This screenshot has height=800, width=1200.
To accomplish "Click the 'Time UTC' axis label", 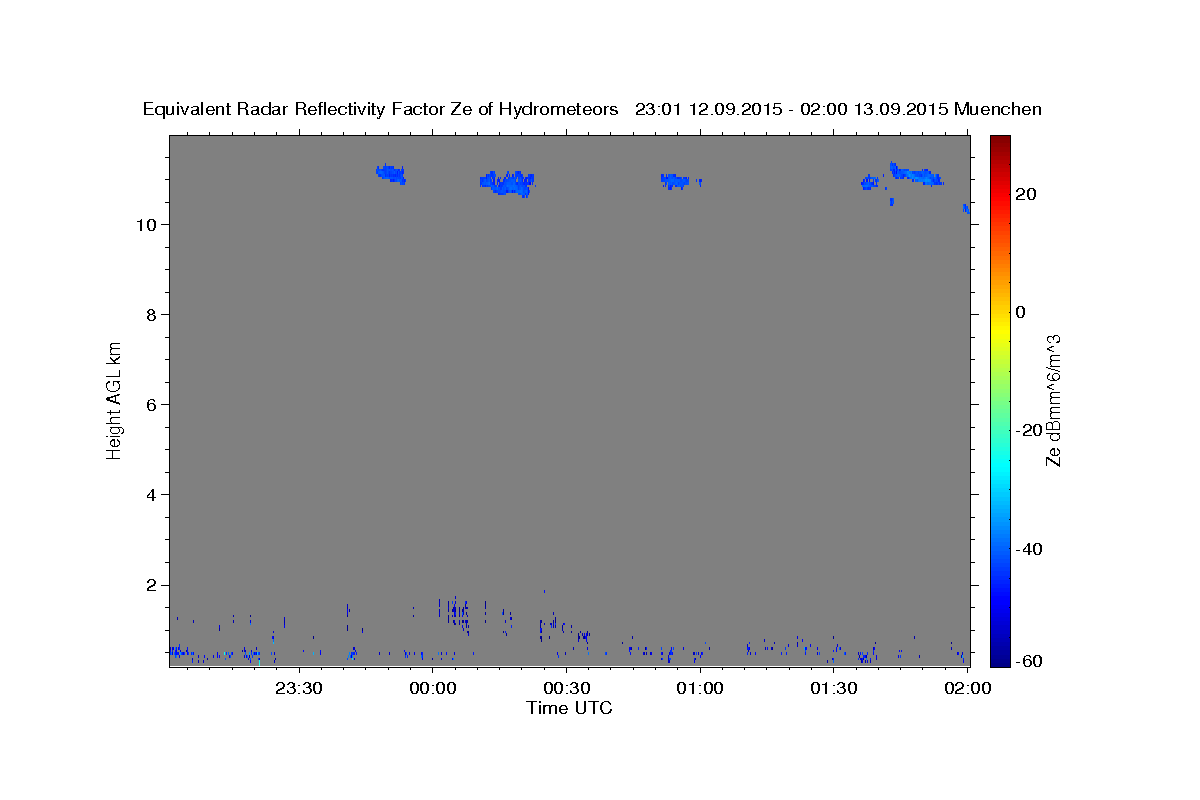I will 569,708.
